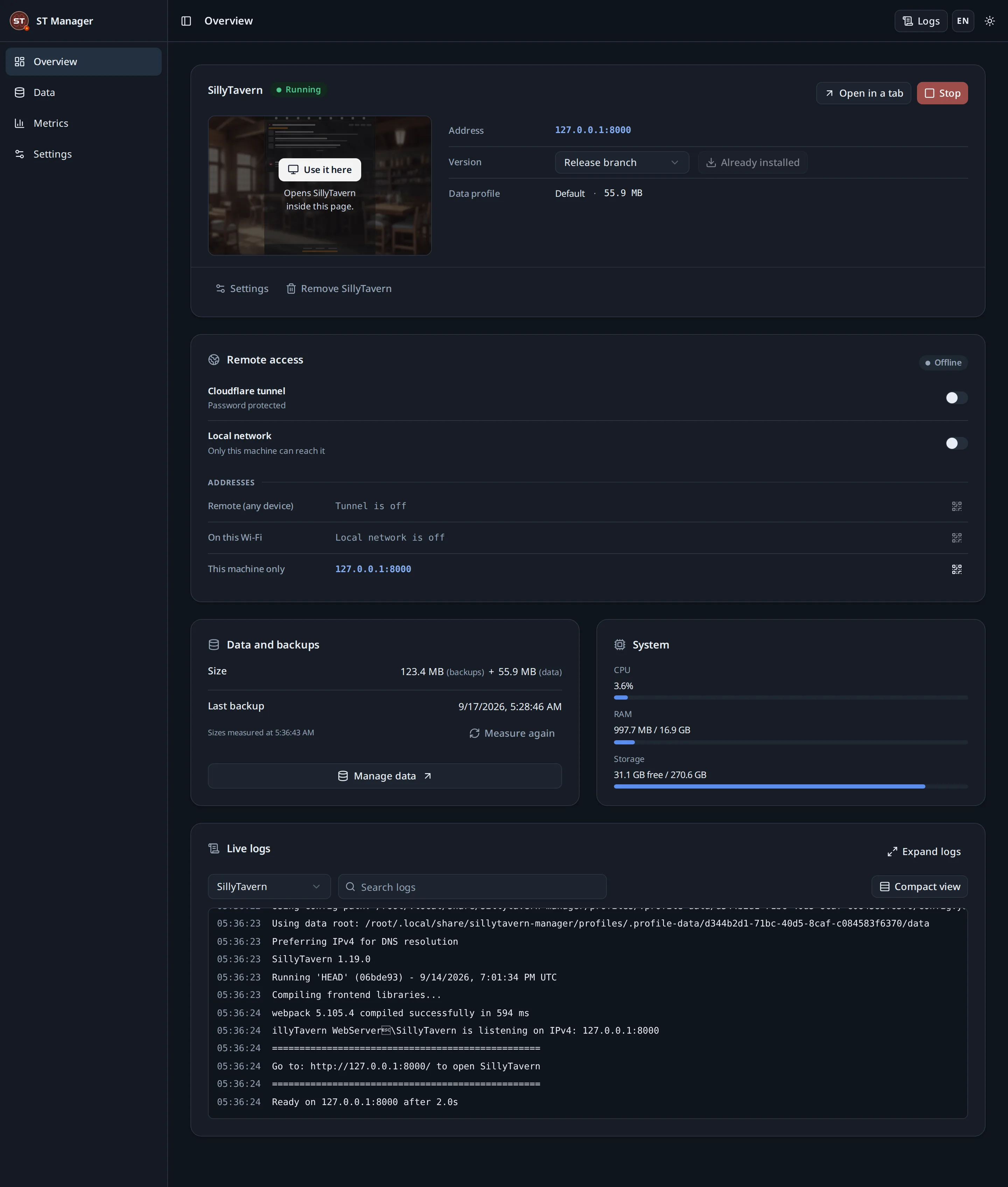The height and width of the screenshot is (1187, 1008).
Task: Open the Logs button in the header
Action: pos(920,21)
